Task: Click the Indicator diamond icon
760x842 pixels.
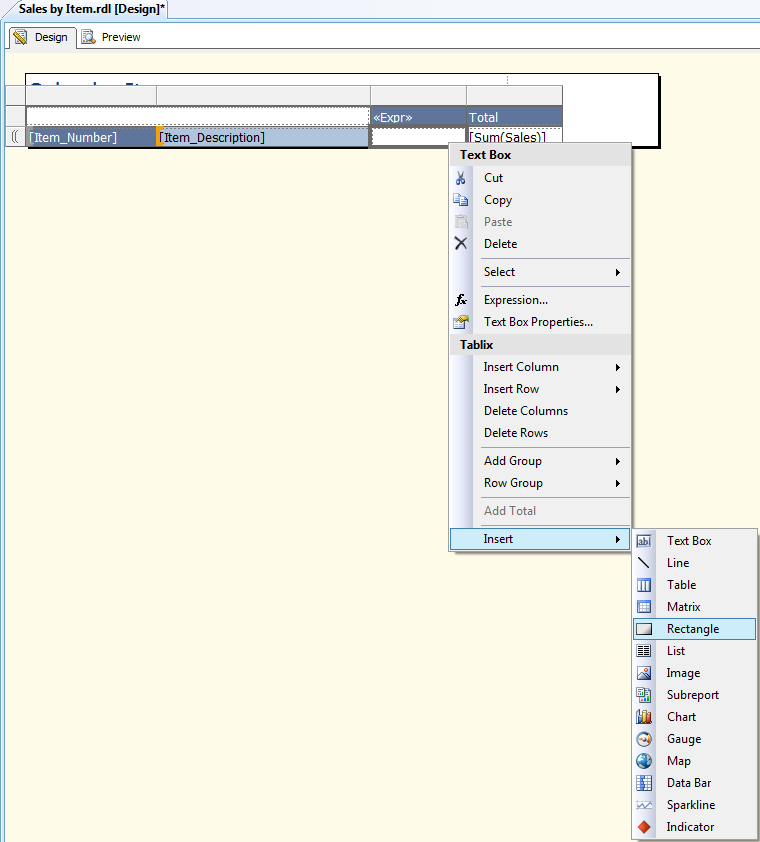Action: (x=645, y=827)
